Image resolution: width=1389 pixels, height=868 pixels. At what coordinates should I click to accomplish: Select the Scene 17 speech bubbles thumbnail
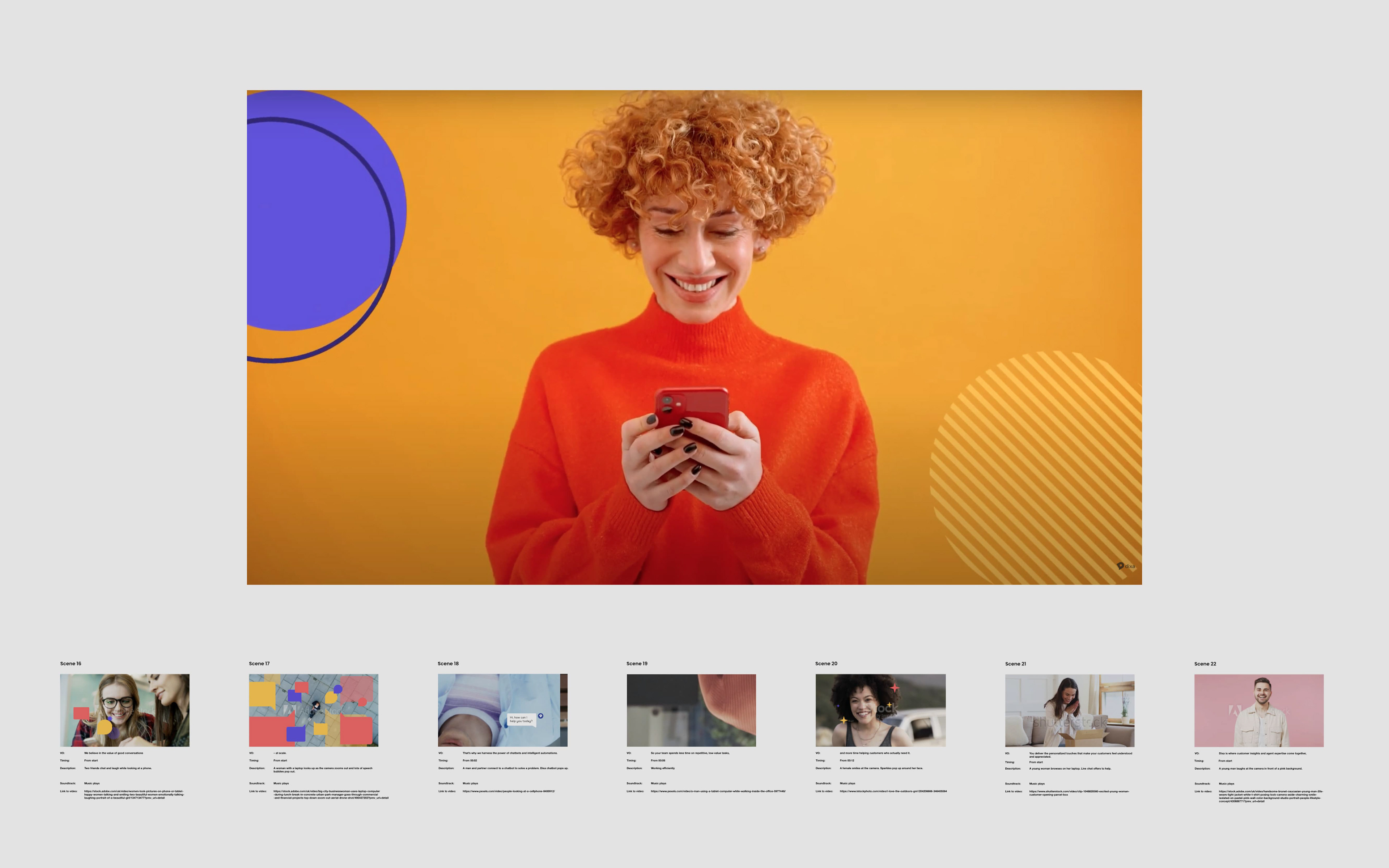(x=313, y=710)
